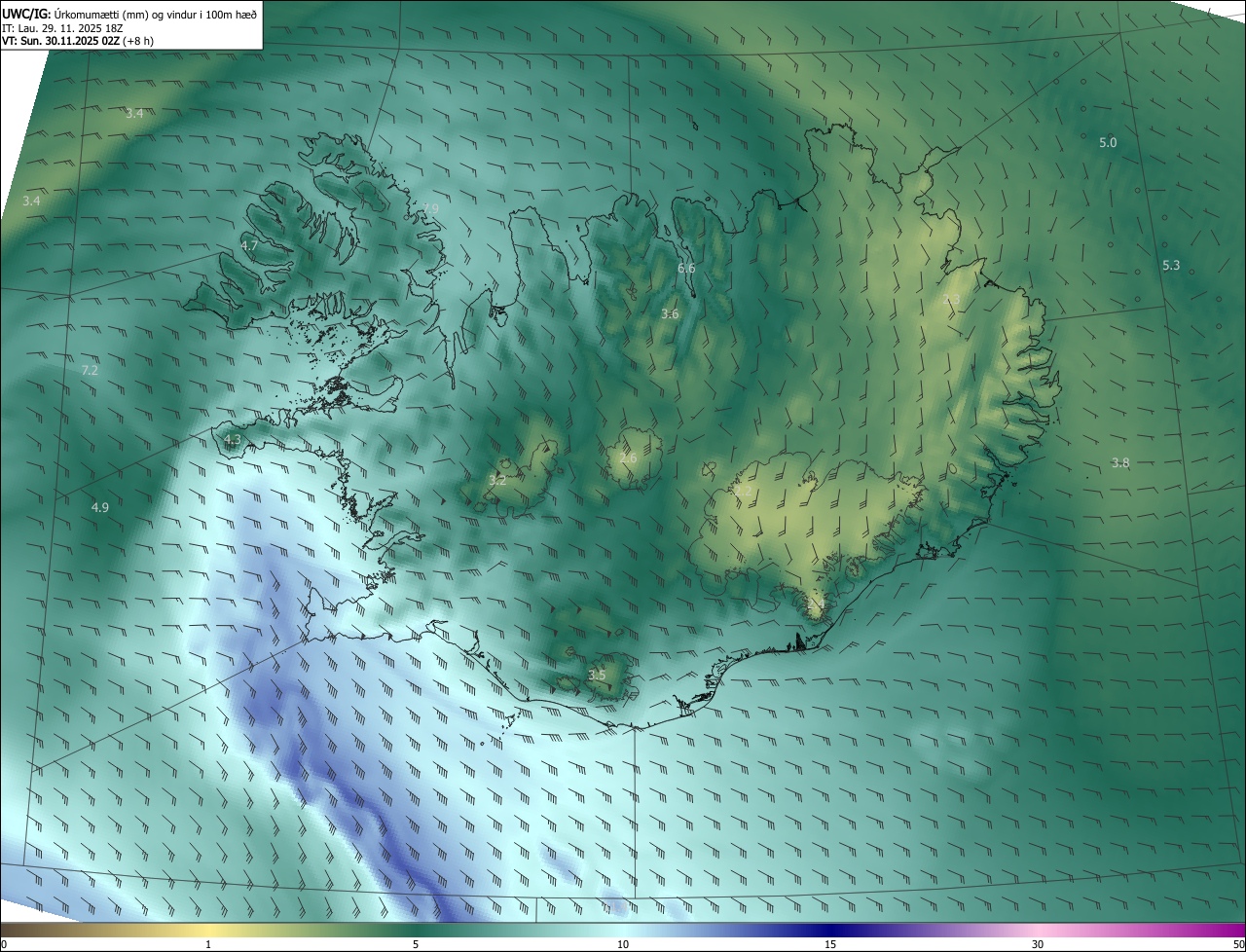
Task: Pick the dark navy colorbar segment above 15
Action: (830, 930)
